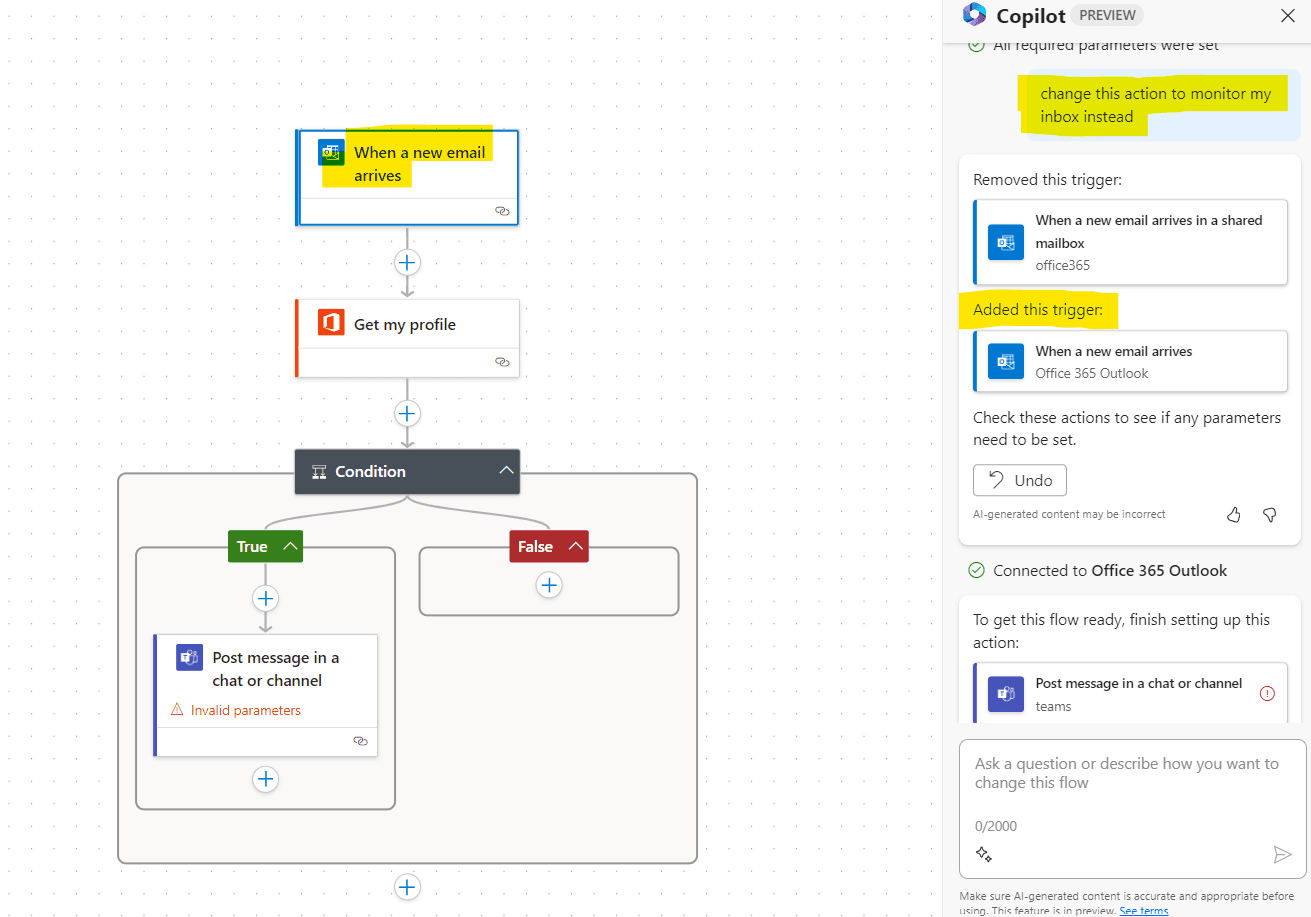The height and width of the screenshot is (917, 1311).
Task: Click the send message arrow icon
Action: coord(1282,854)
